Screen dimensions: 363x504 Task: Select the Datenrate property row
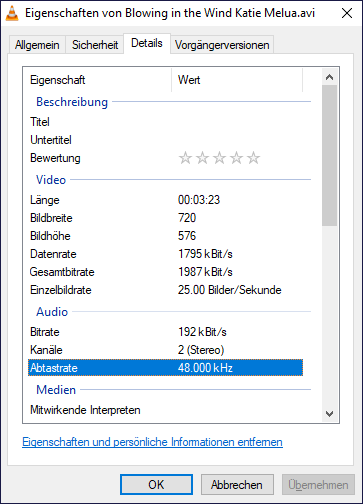point(165,254)
